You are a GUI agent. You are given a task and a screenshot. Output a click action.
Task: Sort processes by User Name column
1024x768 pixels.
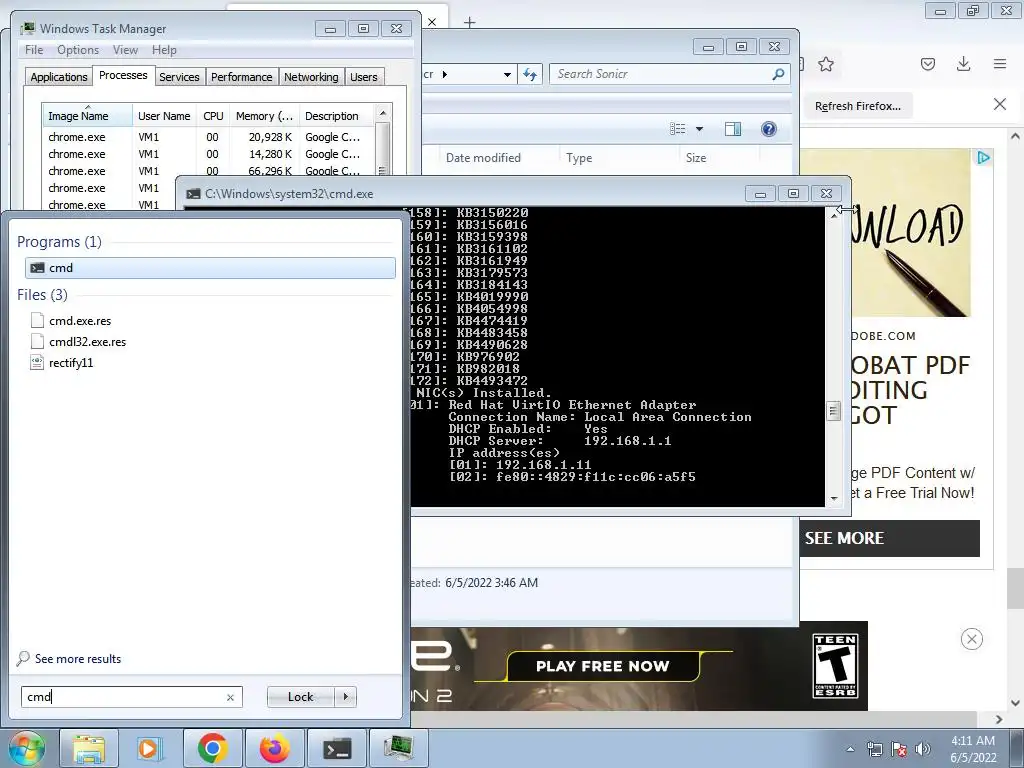(x=165, y=116)
